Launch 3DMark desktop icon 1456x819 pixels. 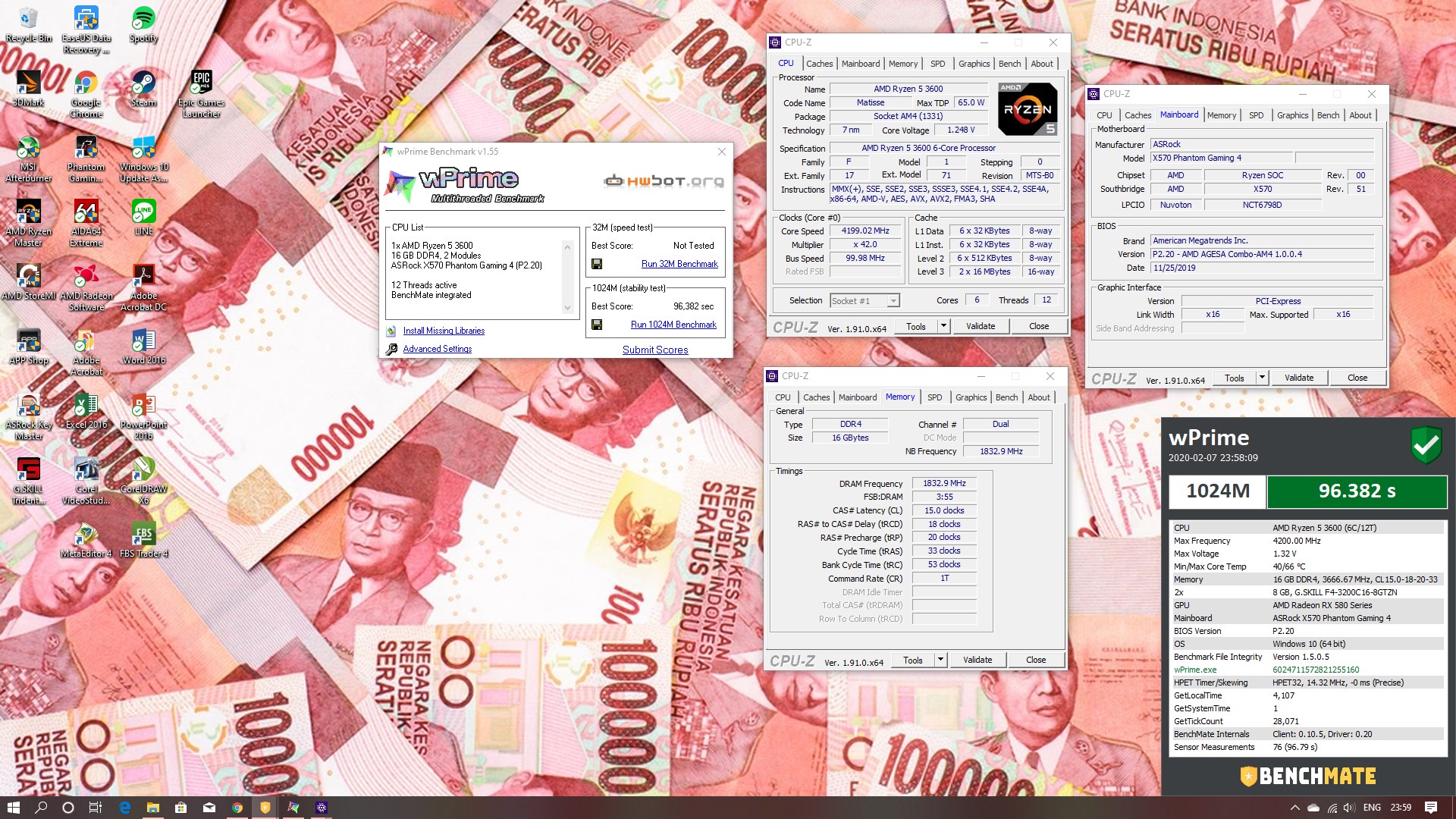(x=29, y=89)
